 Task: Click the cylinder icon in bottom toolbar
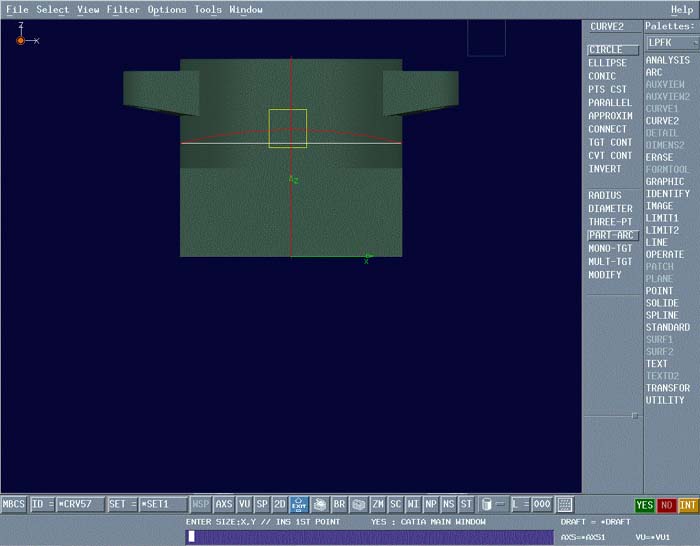tap(486, 505)
